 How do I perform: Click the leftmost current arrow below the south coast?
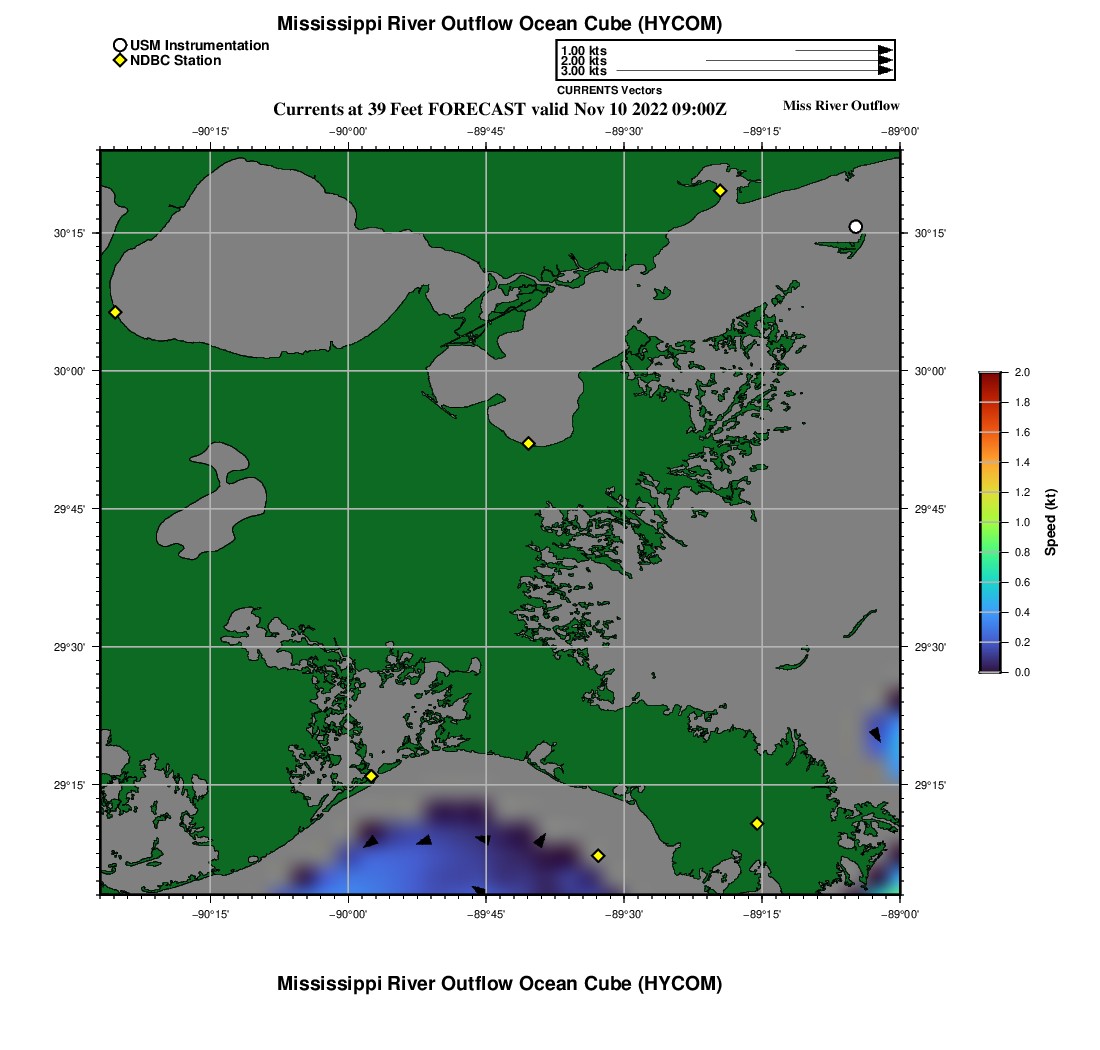(x=370, y=841)
